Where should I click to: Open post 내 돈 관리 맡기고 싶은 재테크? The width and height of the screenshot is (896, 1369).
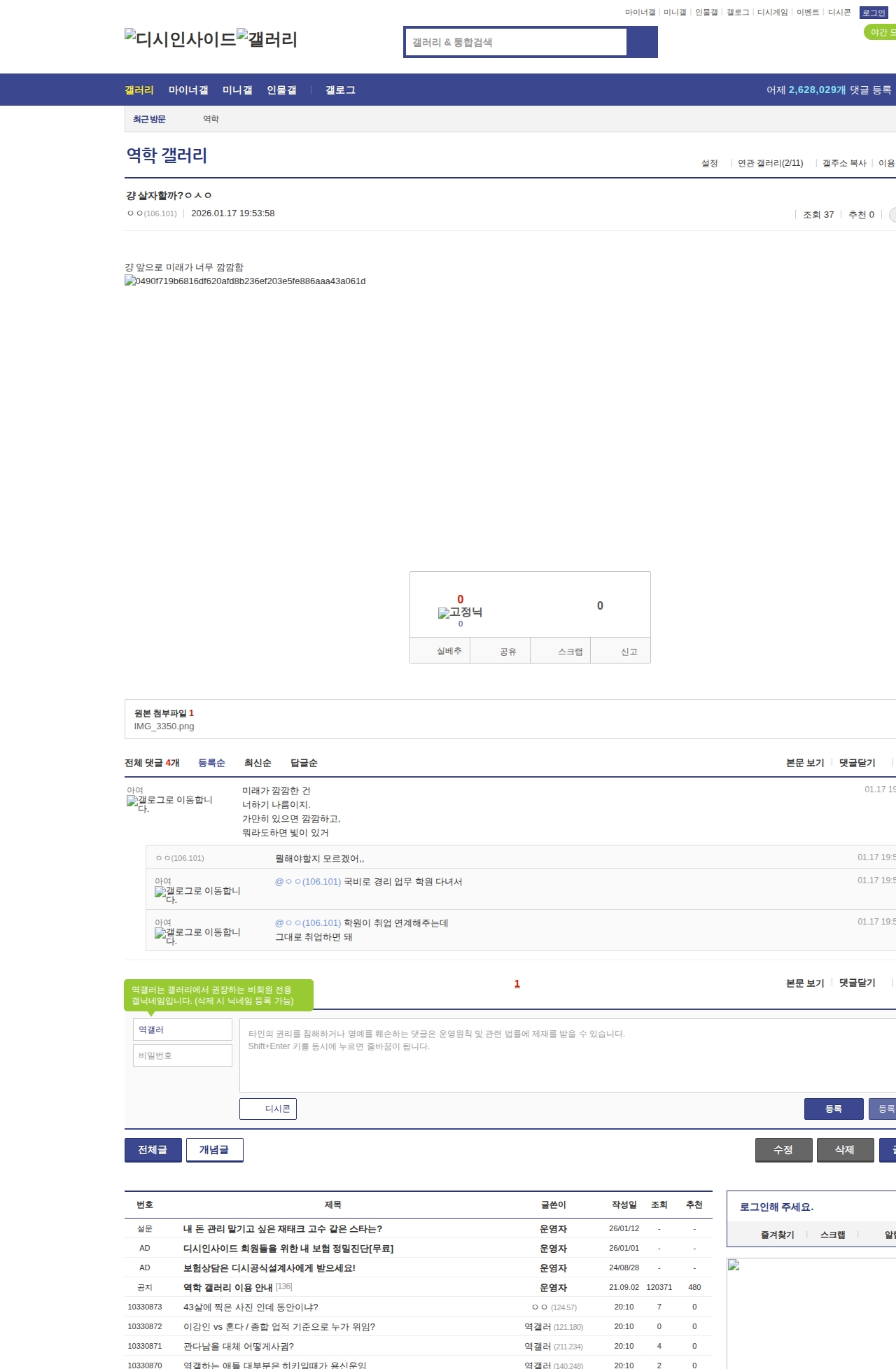(x=283, y=1228)
